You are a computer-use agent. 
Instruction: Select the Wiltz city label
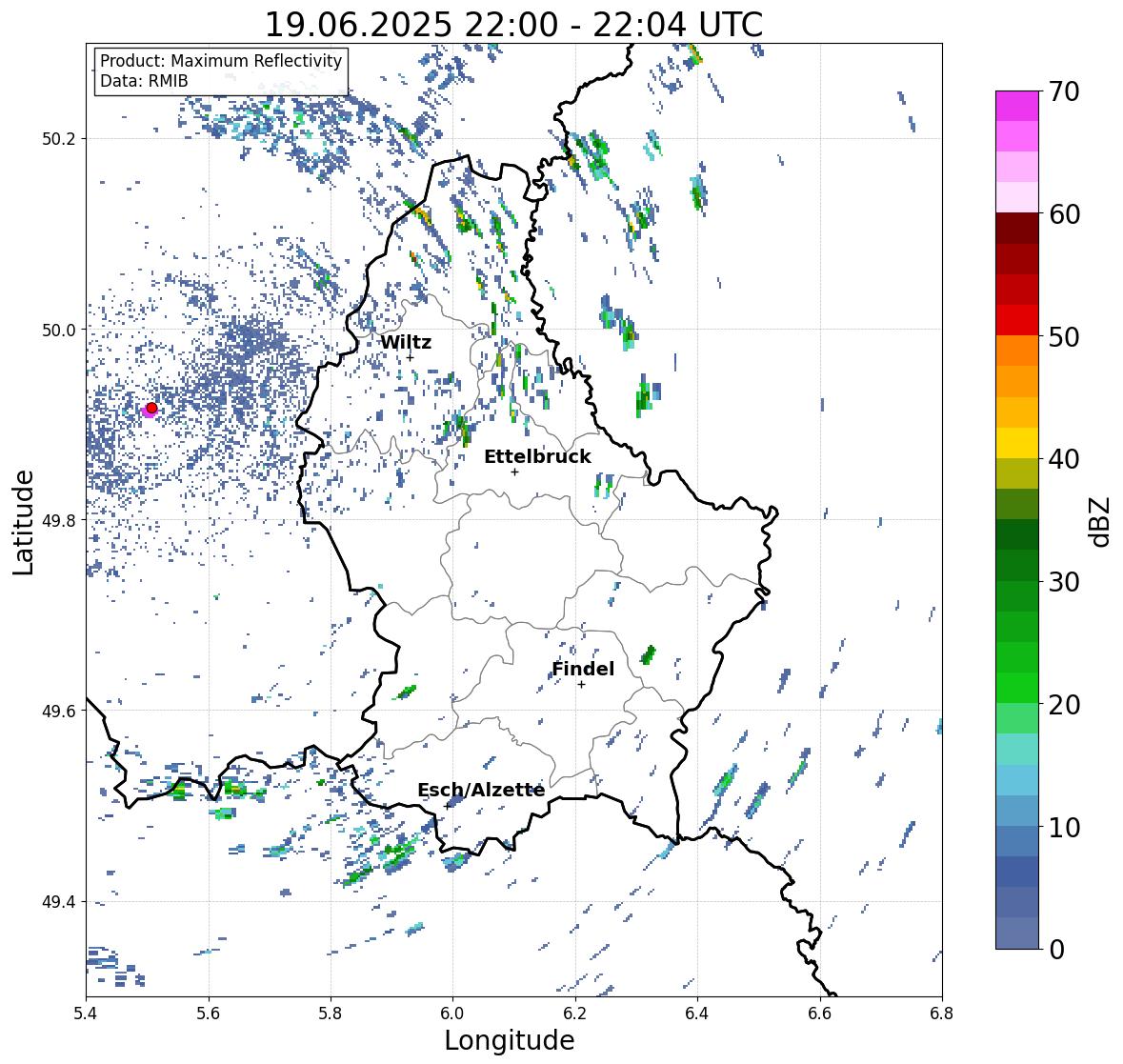406,342
